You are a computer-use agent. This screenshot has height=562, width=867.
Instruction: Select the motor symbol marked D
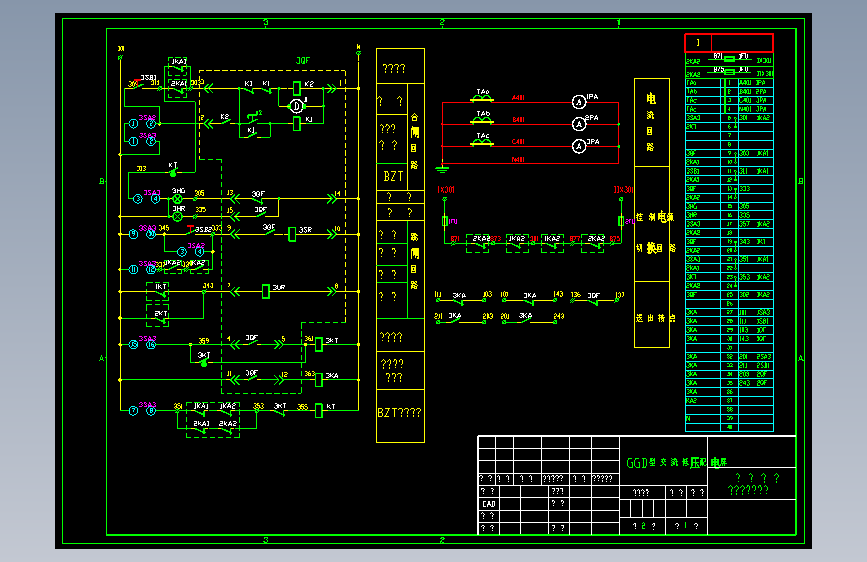[x=296, y=106]
